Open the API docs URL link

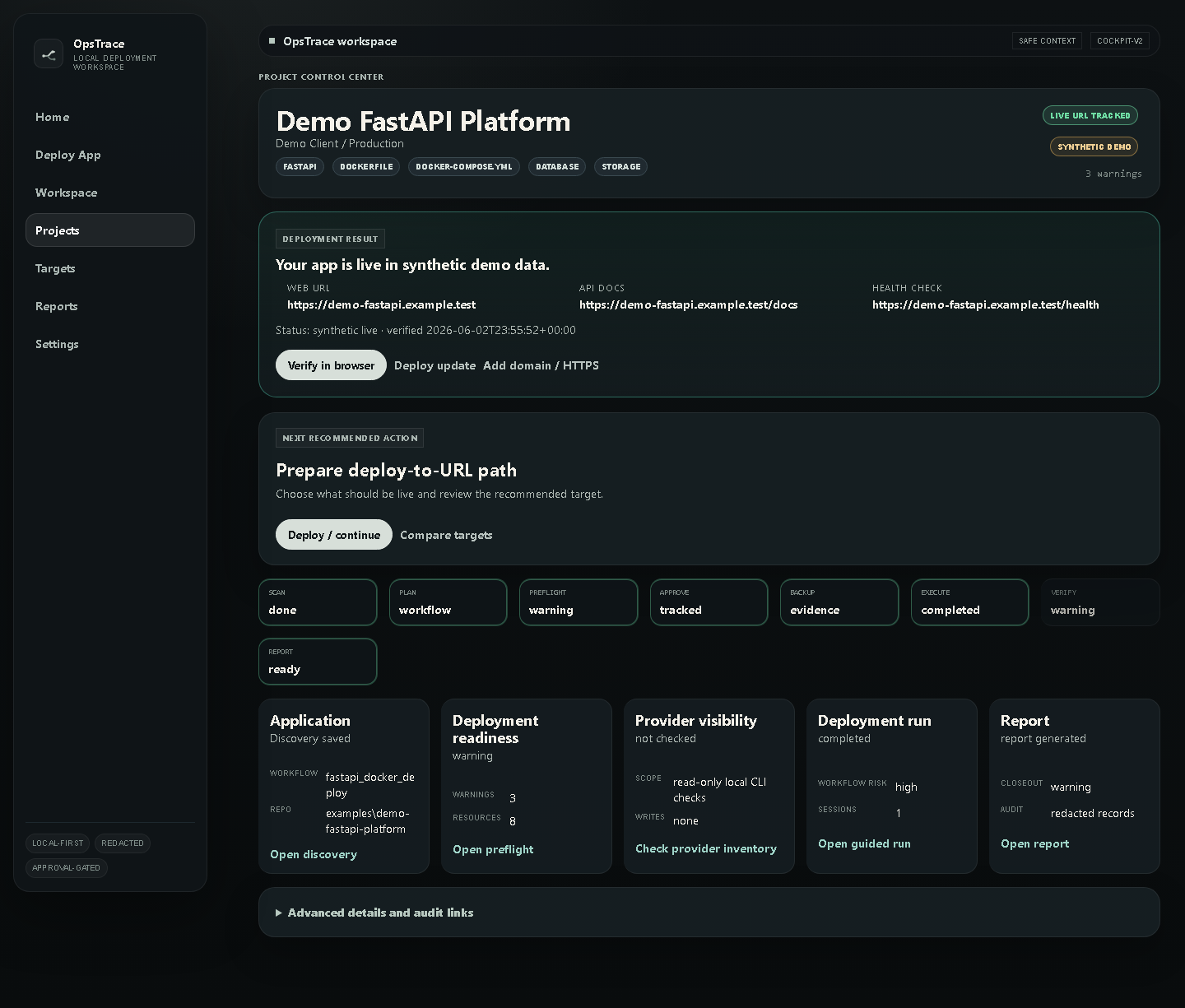688,304
